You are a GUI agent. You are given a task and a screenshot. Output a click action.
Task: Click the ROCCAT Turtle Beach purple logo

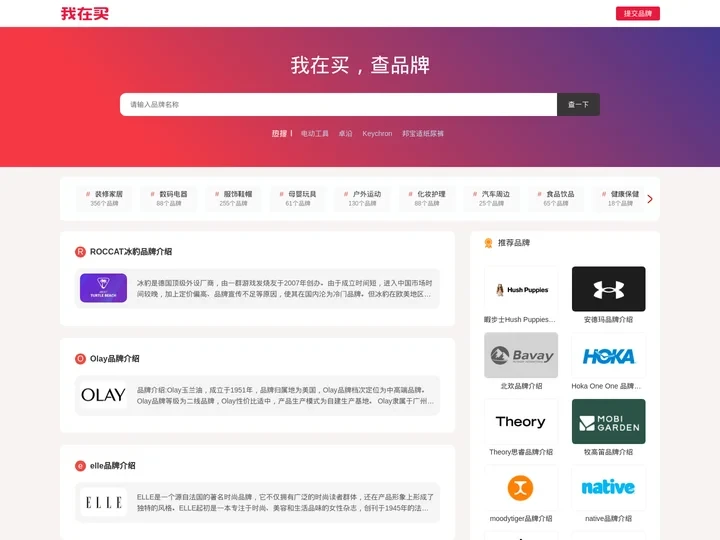(x=103, y=288)
